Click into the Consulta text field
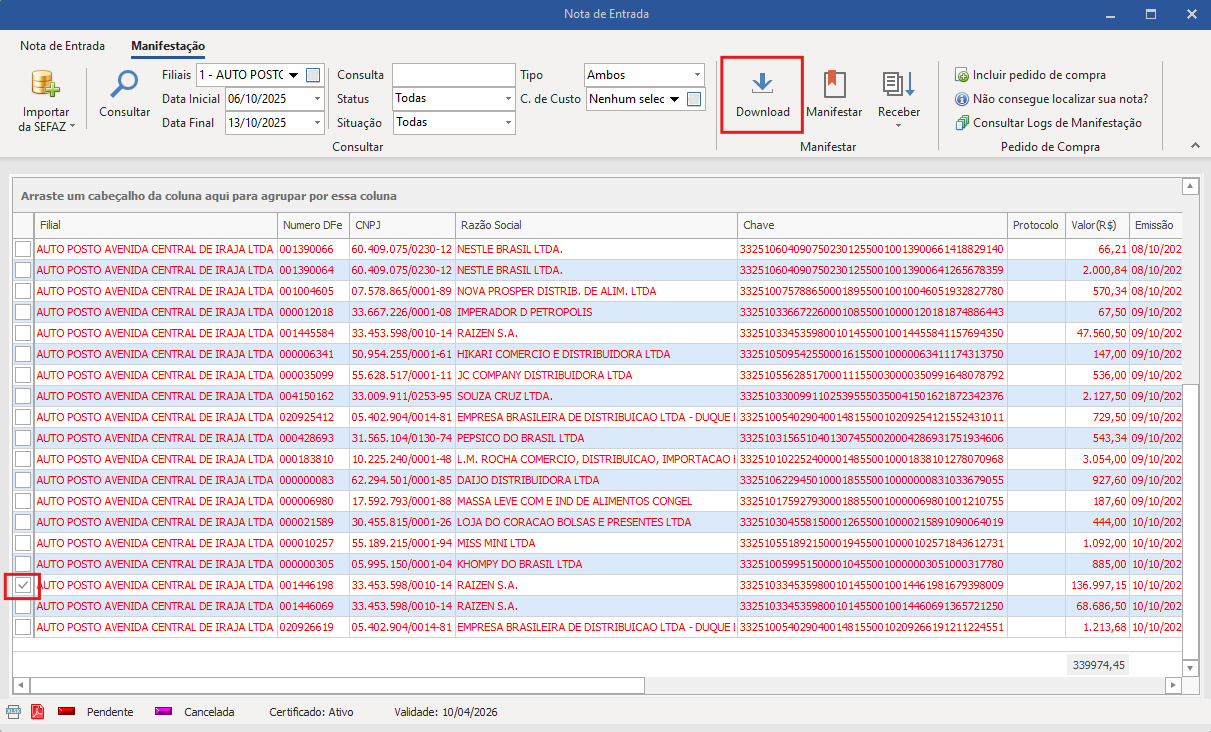This screenshot has width=1211, height=732. [451, 75]
